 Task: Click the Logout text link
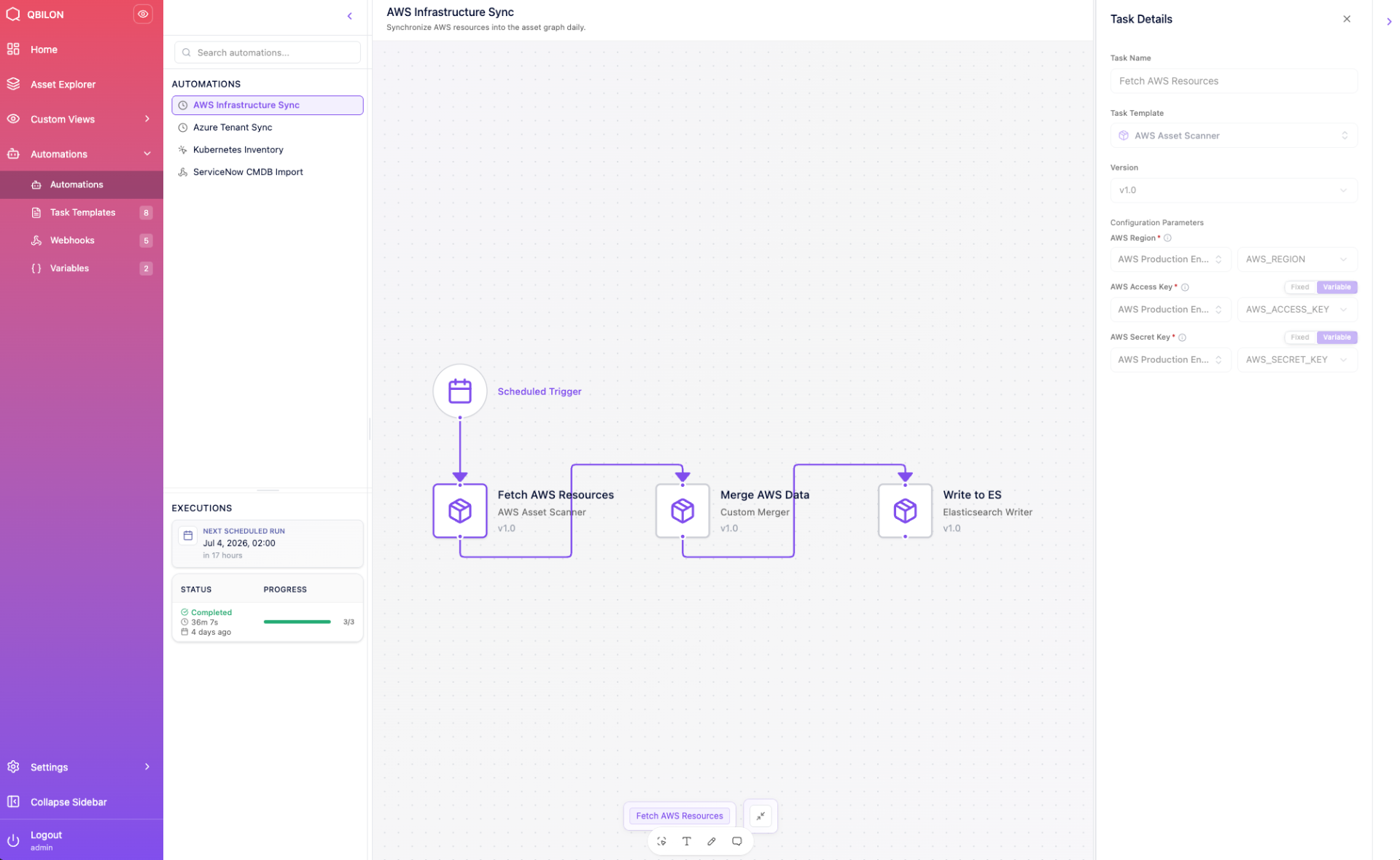pos(46,835)
